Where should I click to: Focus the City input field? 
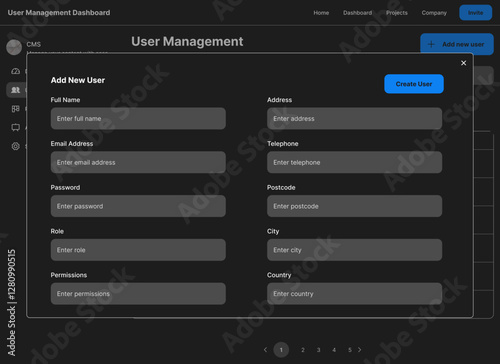tap(354, 250)
